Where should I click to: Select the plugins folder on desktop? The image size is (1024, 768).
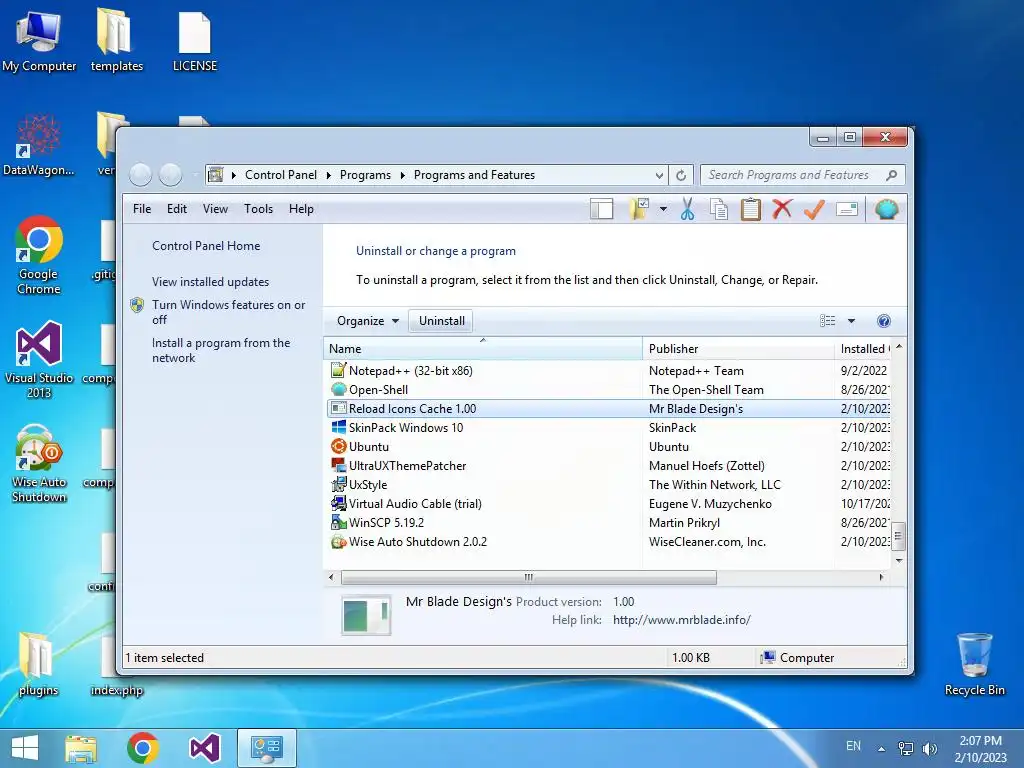click(x=39, y=664)
